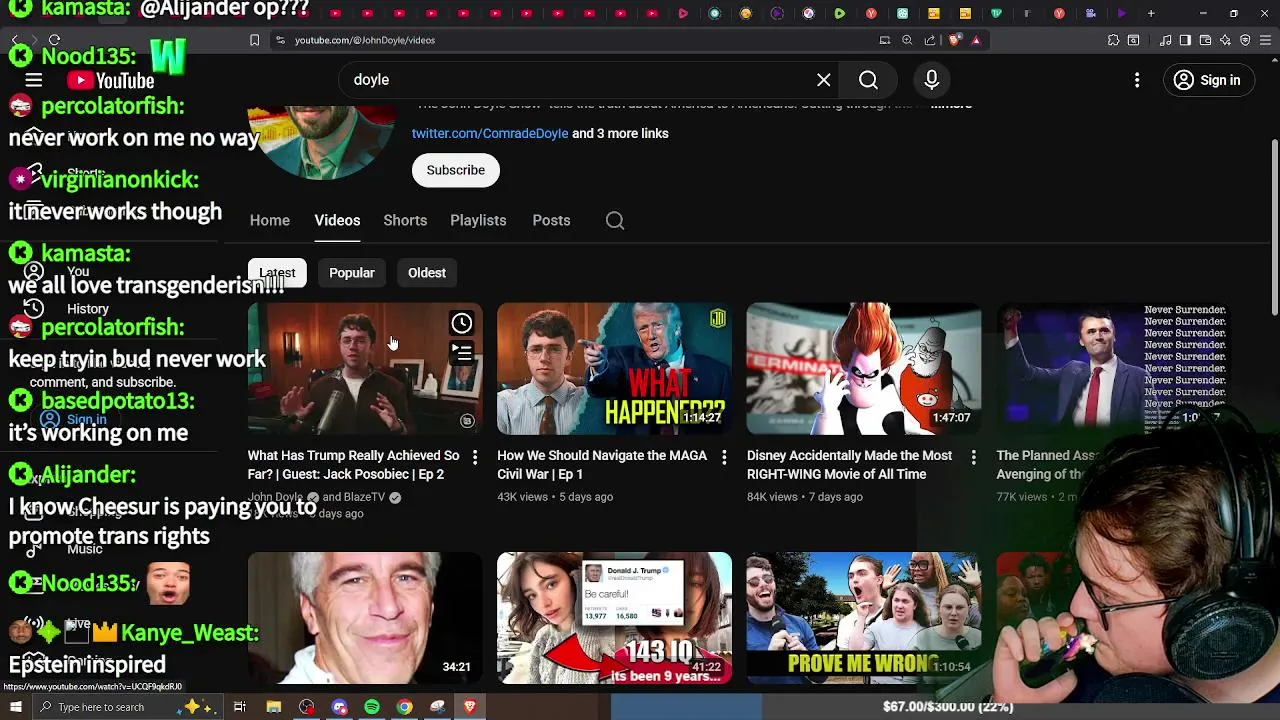Open the "What Has Trump Really Achieved" title

pyautogui.click(x=354, y=465)
